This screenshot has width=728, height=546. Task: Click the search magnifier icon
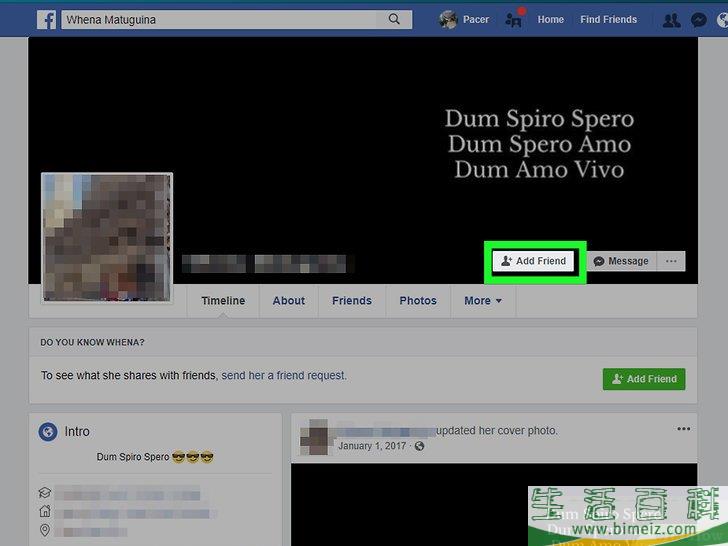pyautogui.click(x=394, y=19)
